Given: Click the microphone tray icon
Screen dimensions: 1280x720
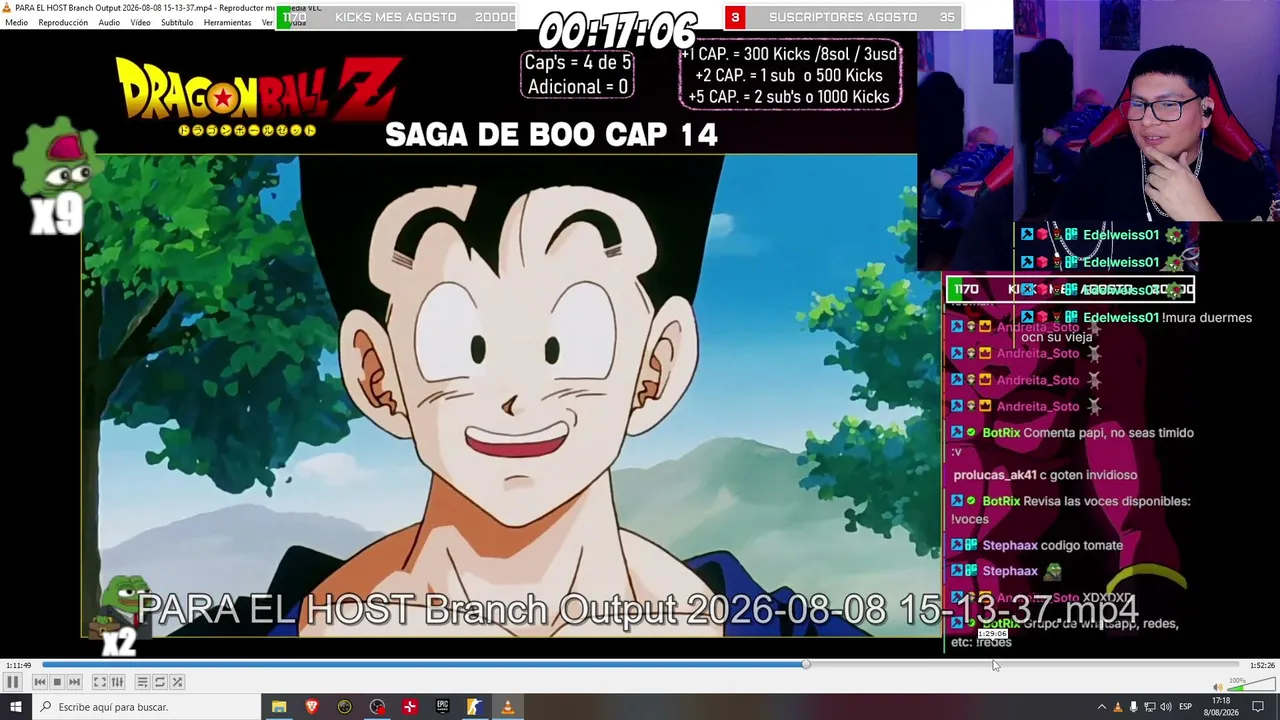Looking at the screenshot, I should point(1133,707).
